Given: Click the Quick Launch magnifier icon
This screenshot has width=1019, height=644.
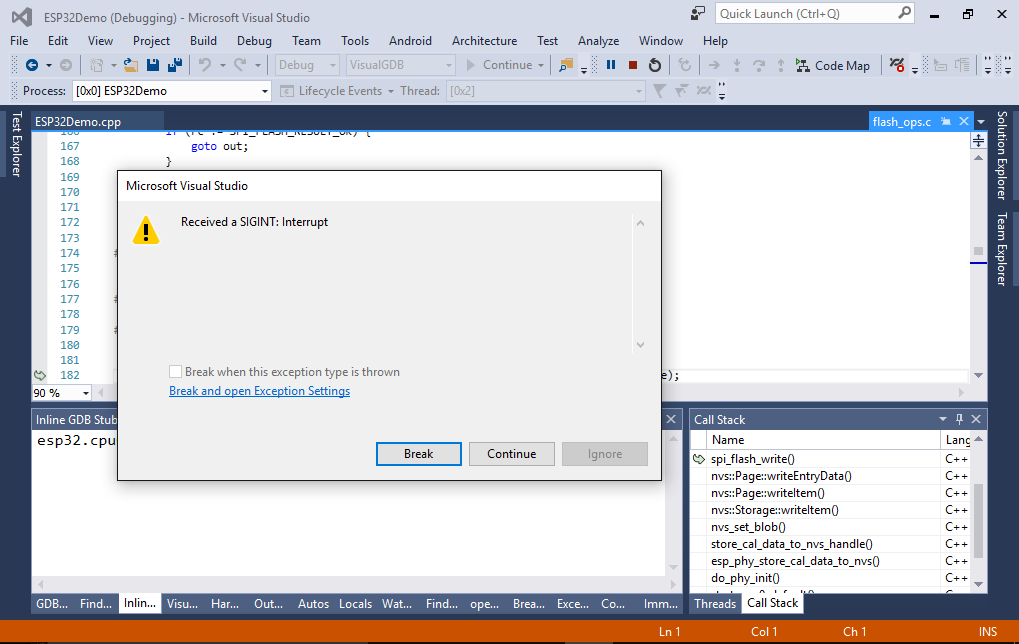Looking at the screenshot, I should click(904, 13).
